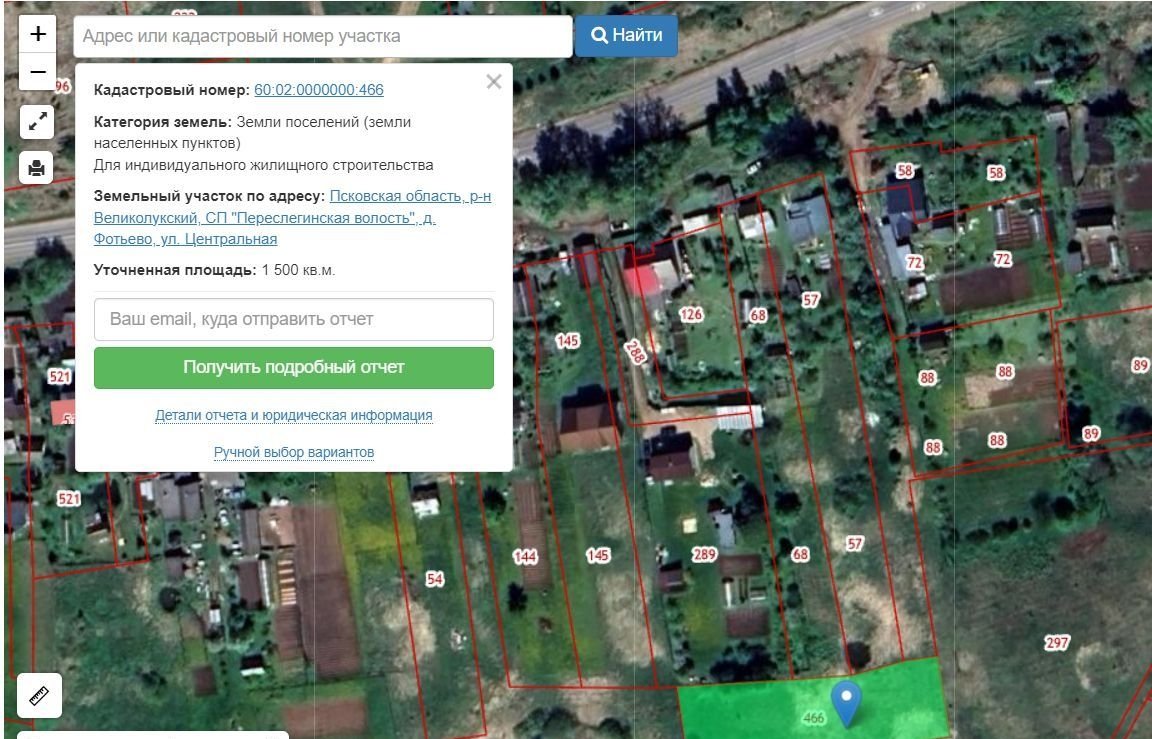This screenshot has height=739, width=1152.
Task: Select parcel labeled 126 on map
Action: click(x=691, y=314)
